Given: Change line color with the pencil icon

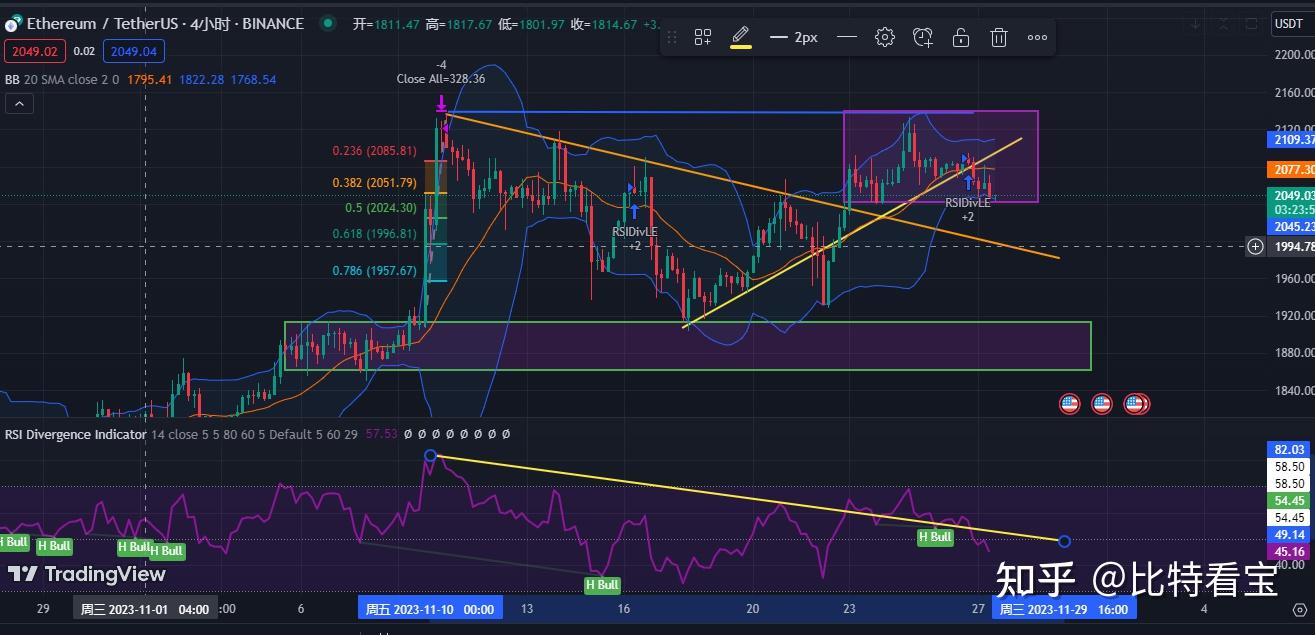Looking at the screenshot, I should [741, 37].
